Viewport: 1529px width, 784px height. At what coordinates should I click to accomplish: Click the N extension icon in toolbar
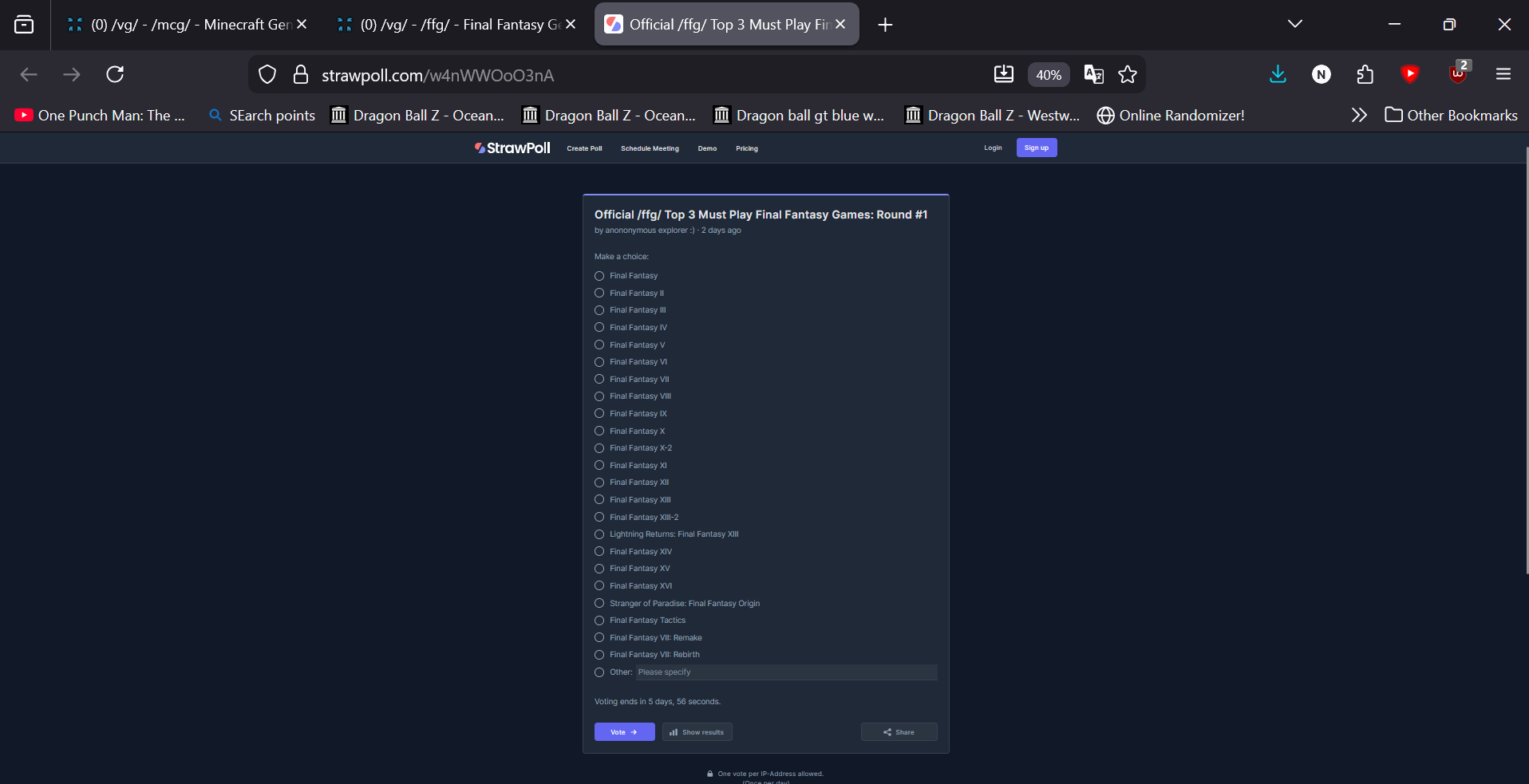(x=1322, y=75)
